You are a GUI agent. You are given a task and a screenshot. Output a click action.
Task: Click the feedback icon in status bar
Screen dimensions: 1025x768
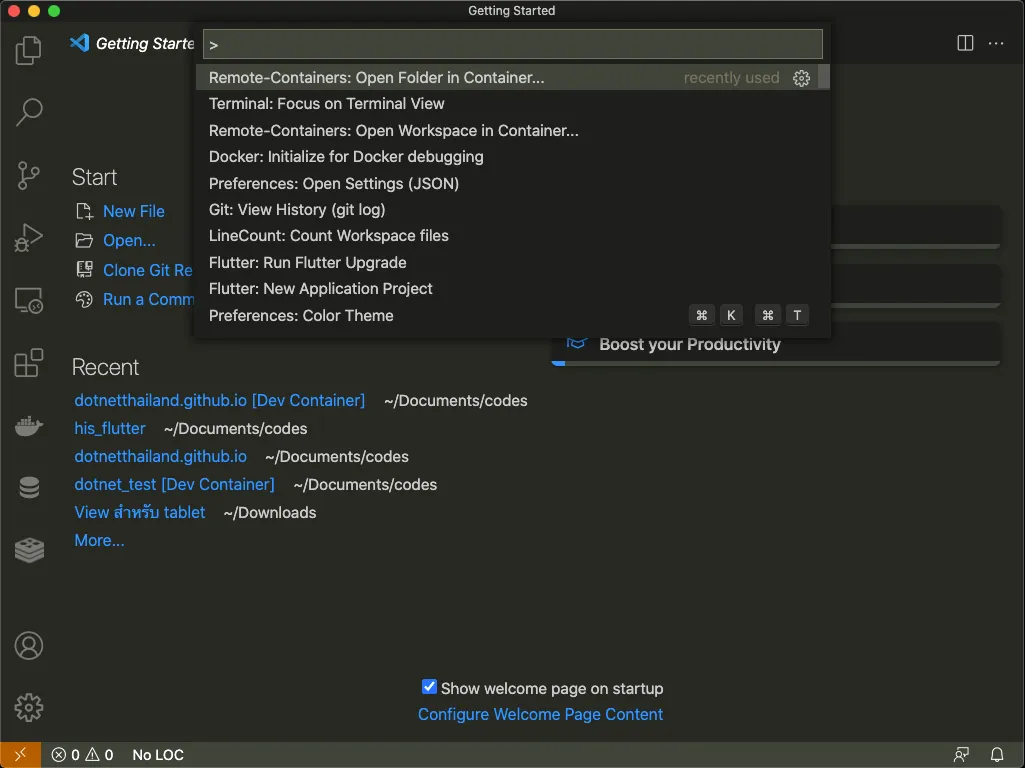961,754
